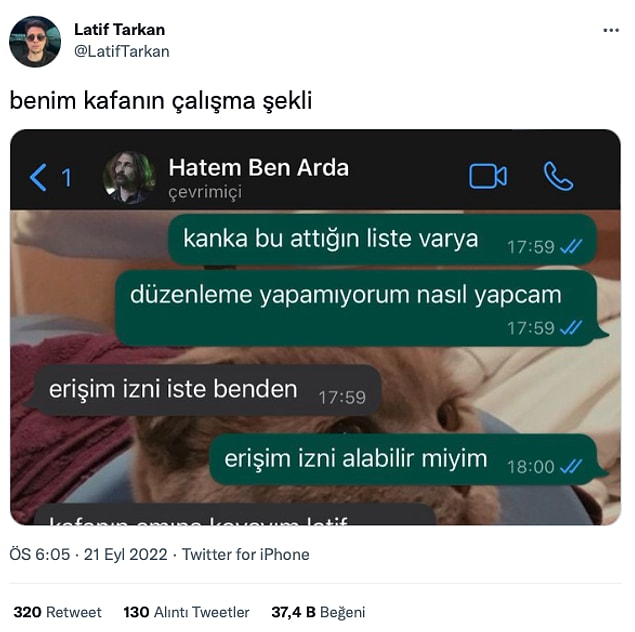The height and width of the screenshot is (632, 635).
Task: Click the read-receipt double check on 18:00 message
Action: click(x=571, y=466)
